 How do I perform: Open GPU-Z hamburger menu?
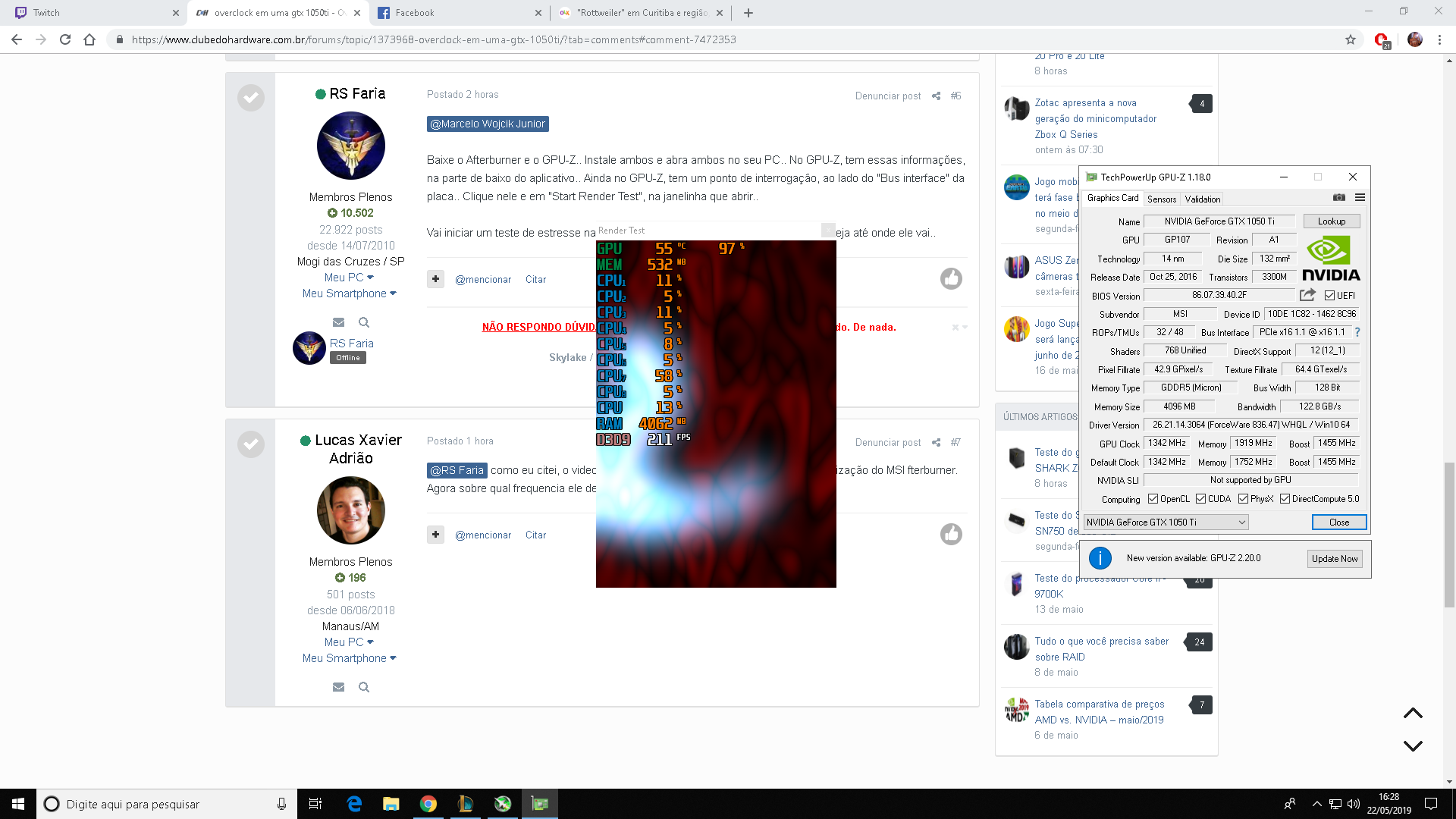pyautogui.click(x=1360, y=198)
